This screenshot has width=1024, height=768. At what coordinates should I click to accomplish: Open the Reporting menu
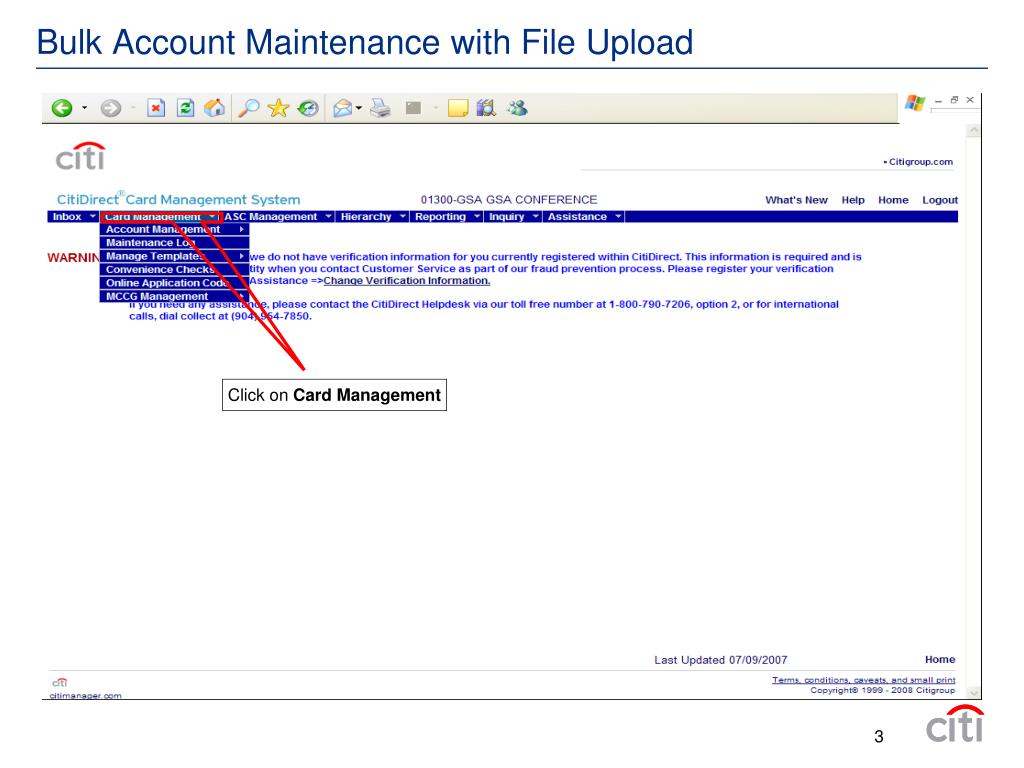(447, 217)
